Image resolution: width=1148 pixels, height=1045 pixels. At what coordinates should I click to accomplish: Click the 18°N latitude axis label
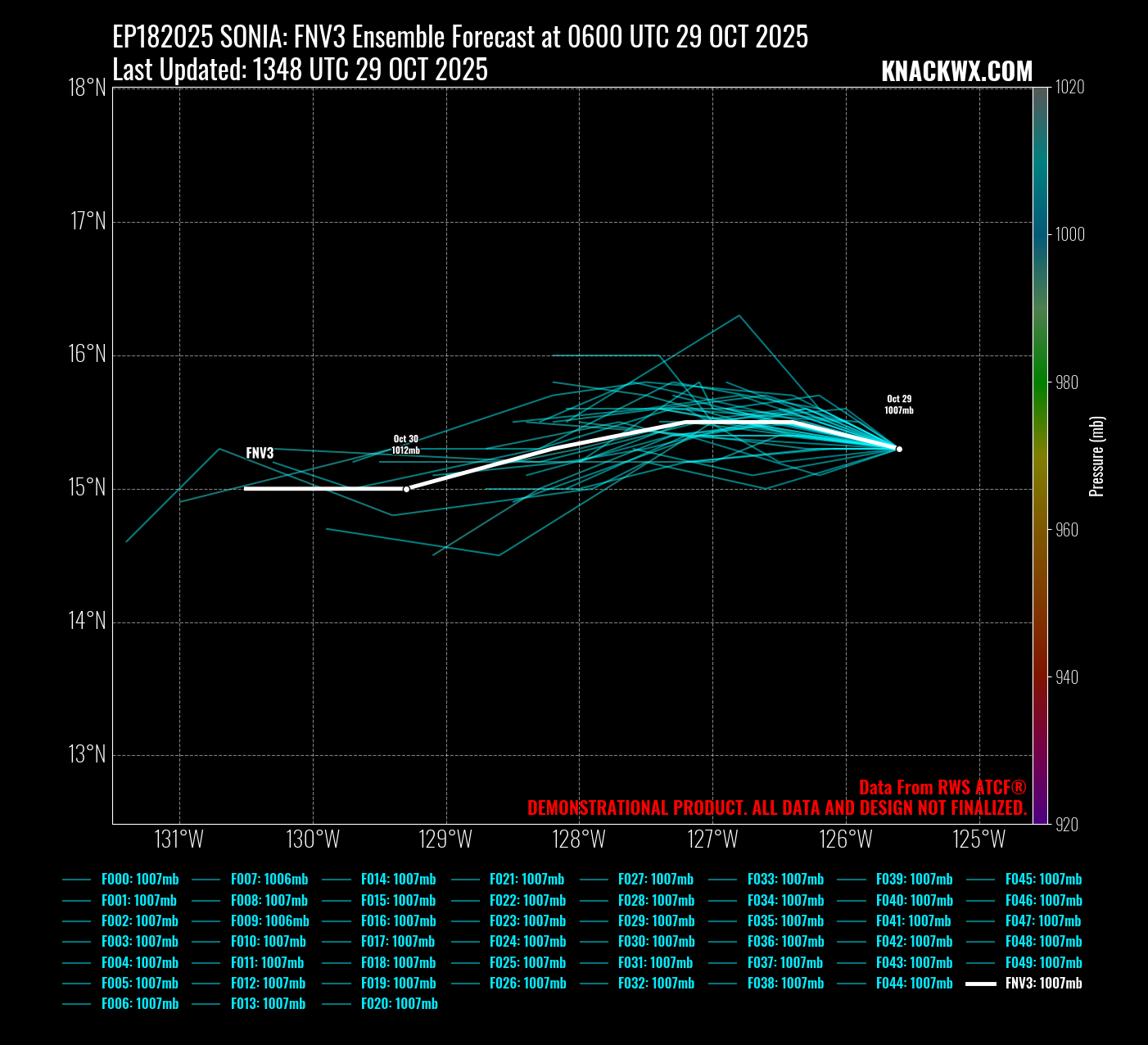pyautogui.click(x=87, y=88)
